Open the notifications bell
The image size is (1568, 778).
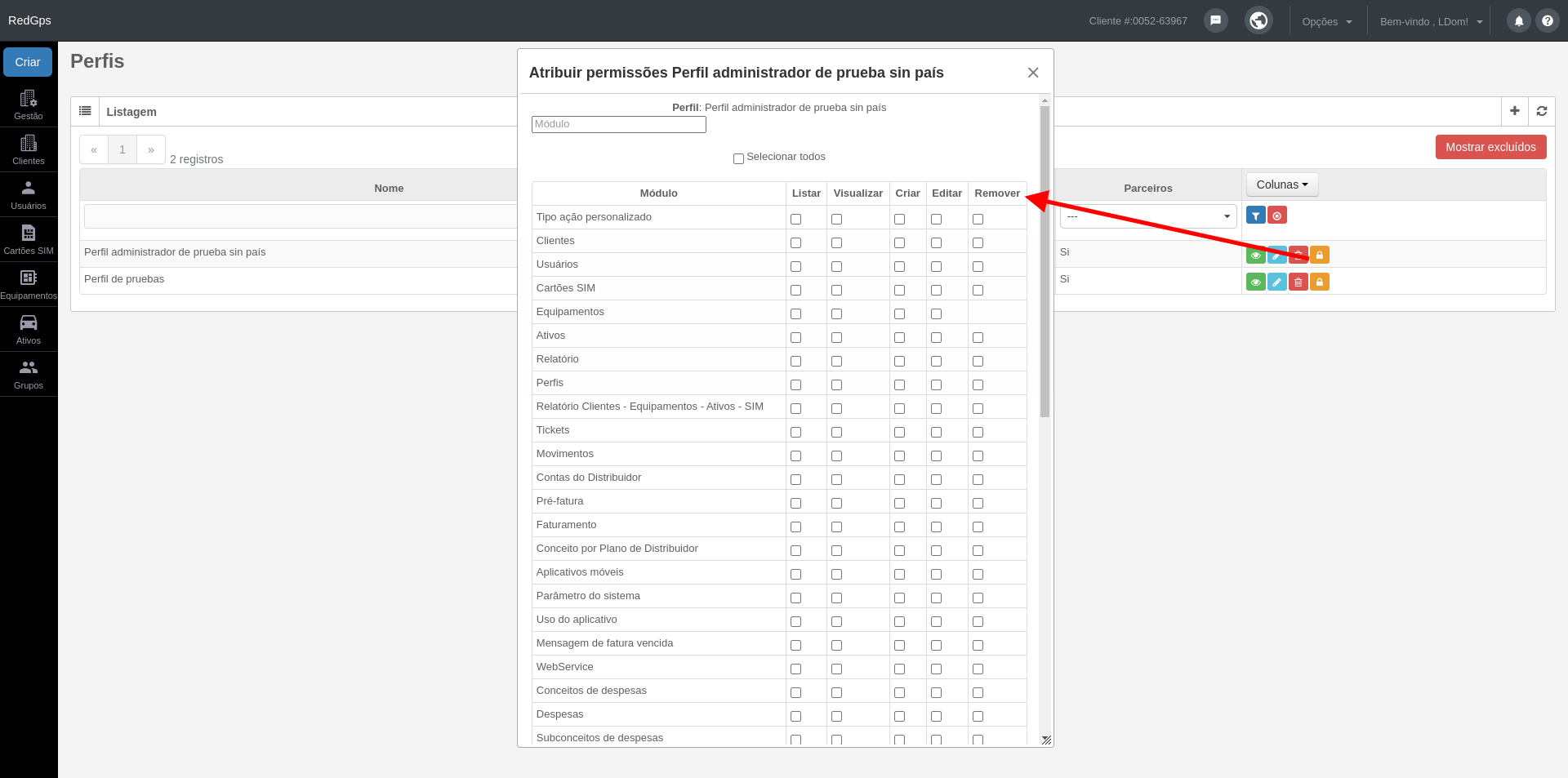click(1518, 21)
